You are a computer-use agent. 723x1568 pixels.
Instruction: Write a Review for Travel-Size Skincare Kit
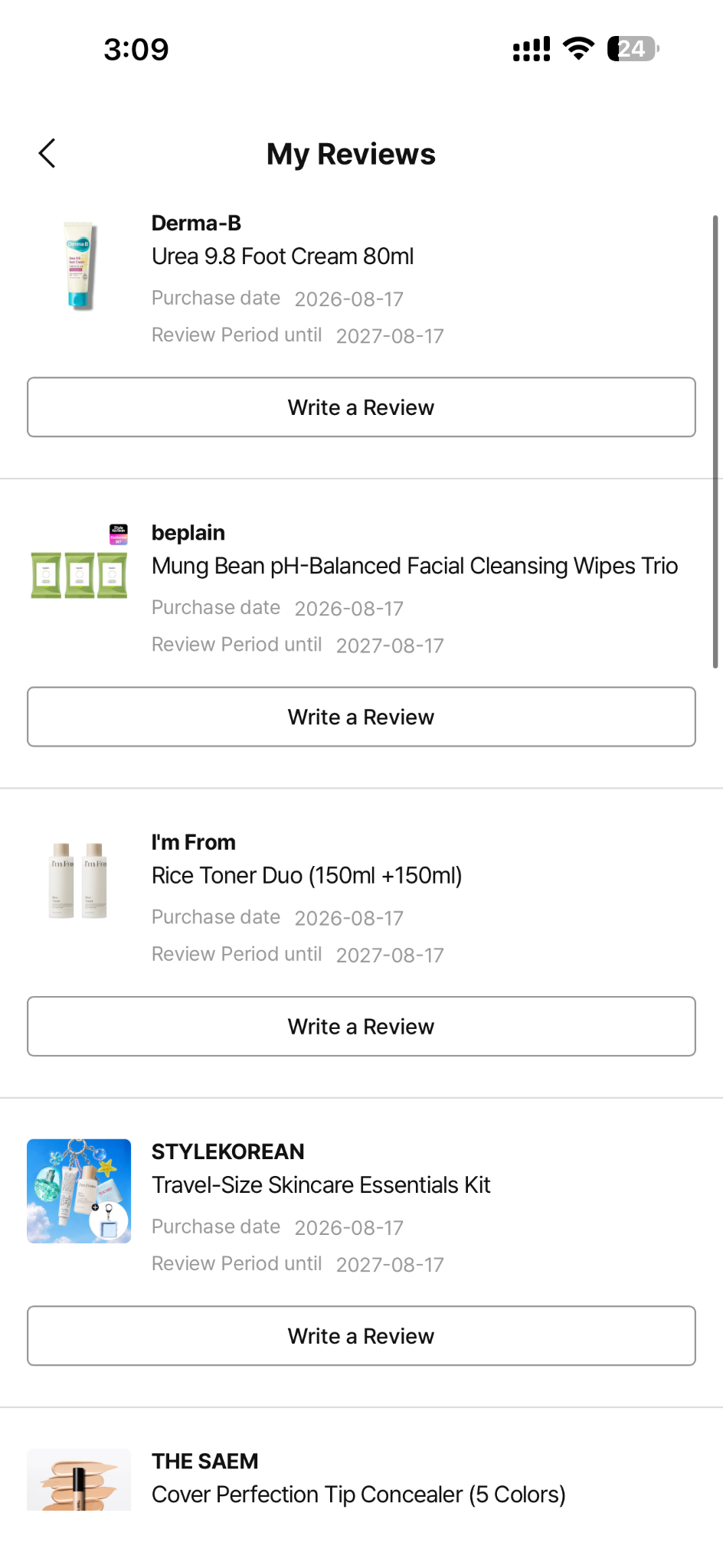coord(361,1336)
